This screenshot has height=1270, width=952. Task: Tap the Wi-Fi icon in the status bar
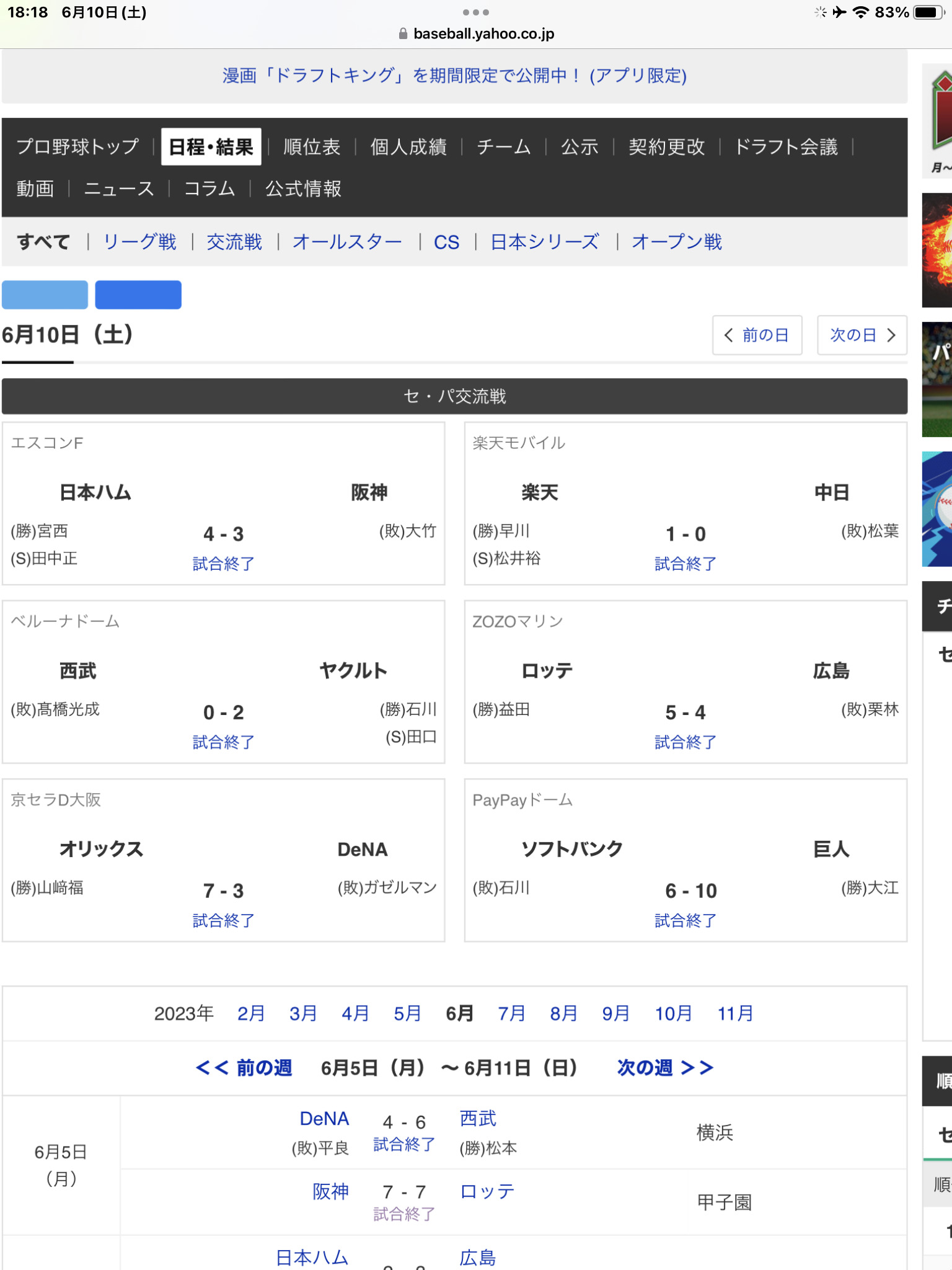tap(860, 12)
